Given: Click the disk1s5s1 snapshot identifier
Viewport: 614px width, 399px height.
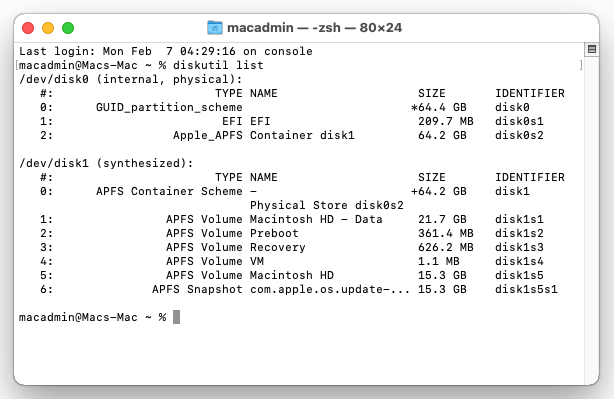Looking at the screenshot, I should tap(526, 289).
